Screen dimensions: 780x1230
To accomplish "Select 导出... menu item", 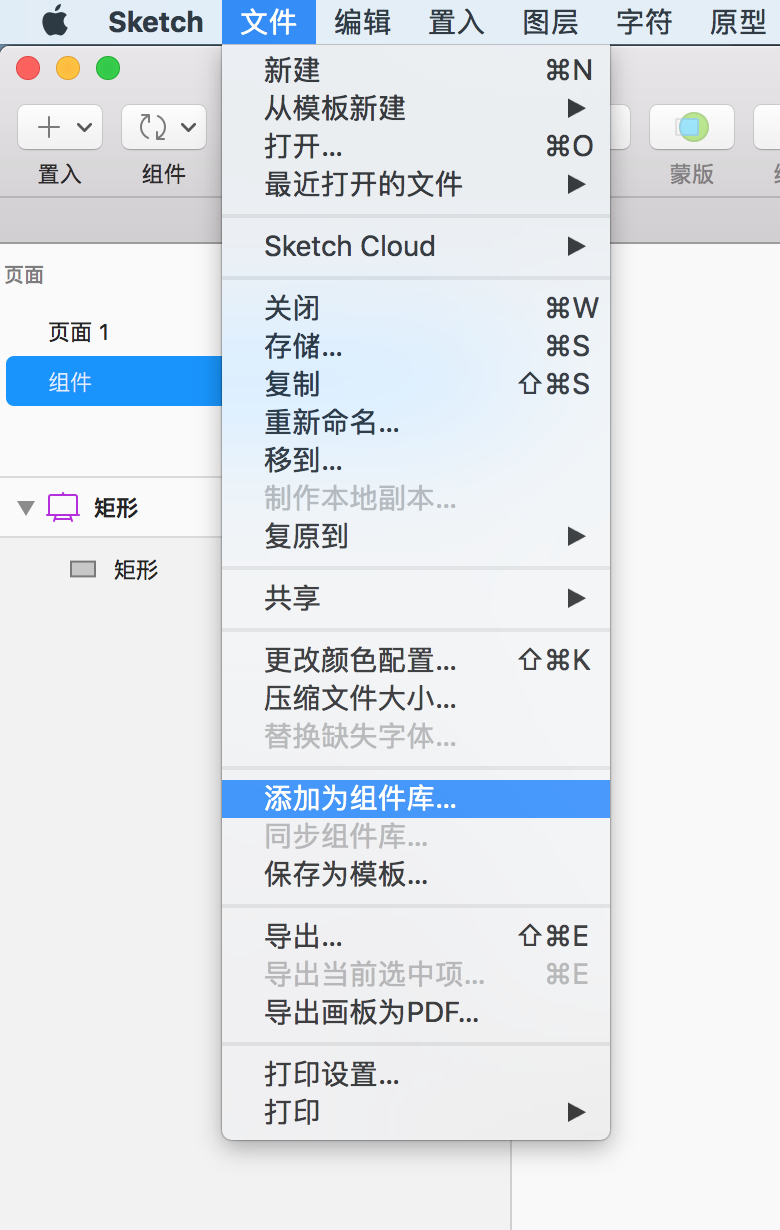I will point(416,936).
